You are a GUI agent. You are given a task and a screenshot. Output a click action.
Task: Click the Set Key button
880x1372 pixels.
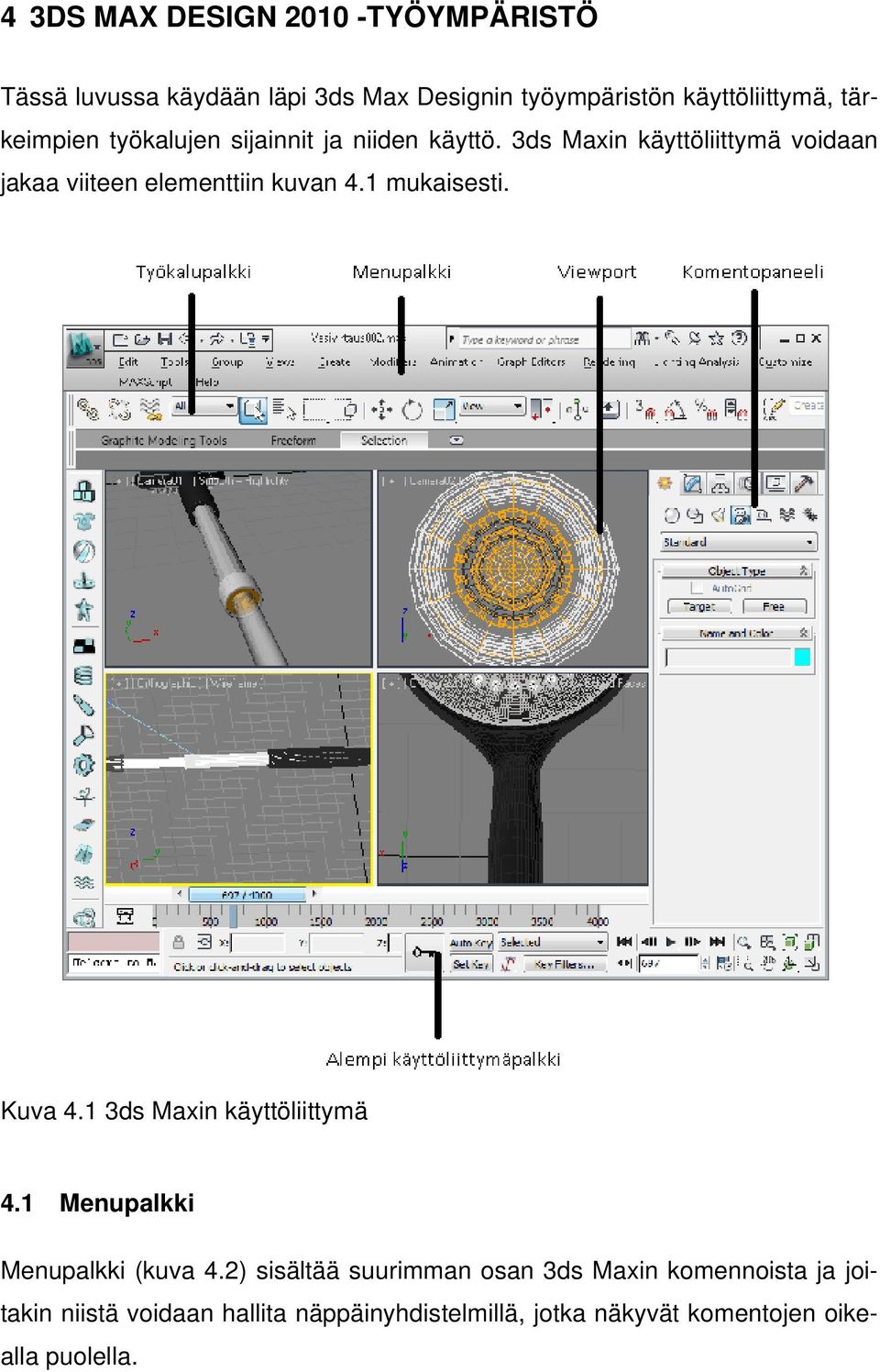(x=470, y=964)
